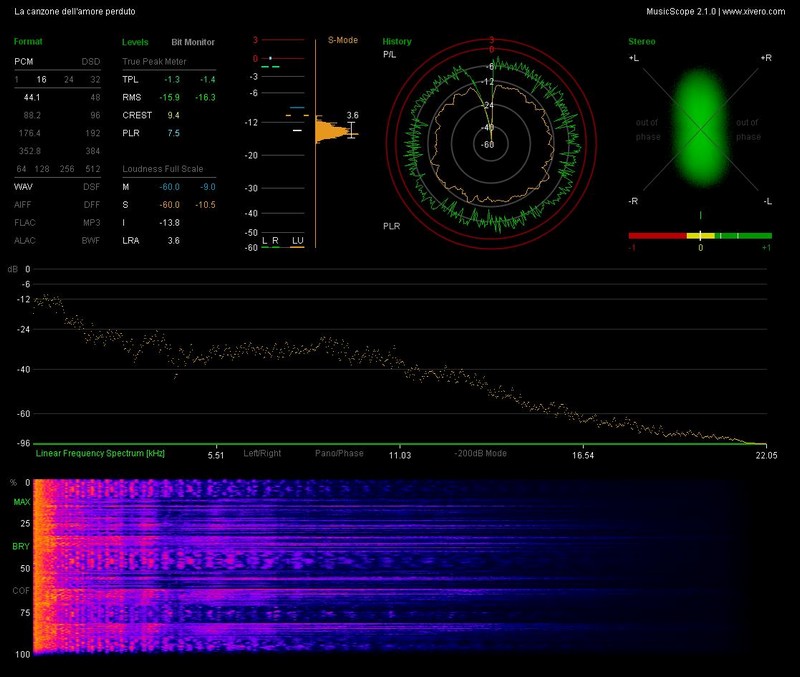The image size is (800, 677).
Task: Toggle the S-Mode meter option
Action: pos(343,40)
